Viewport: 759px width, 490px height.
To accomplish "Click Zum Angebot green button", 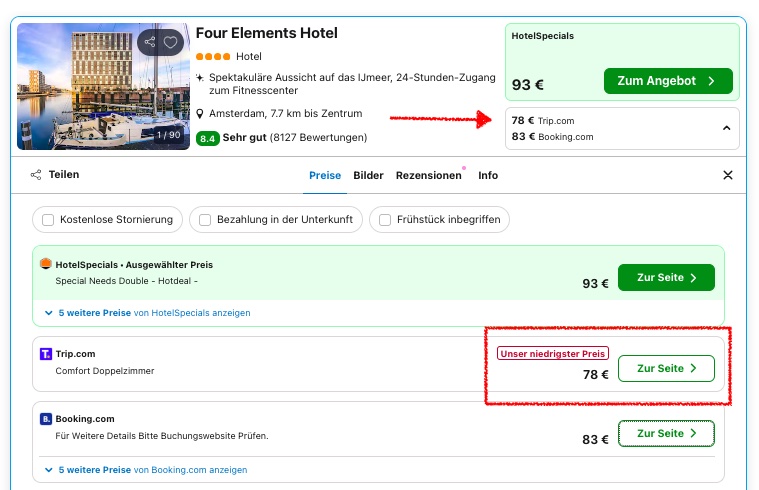I will coord(668,81).
